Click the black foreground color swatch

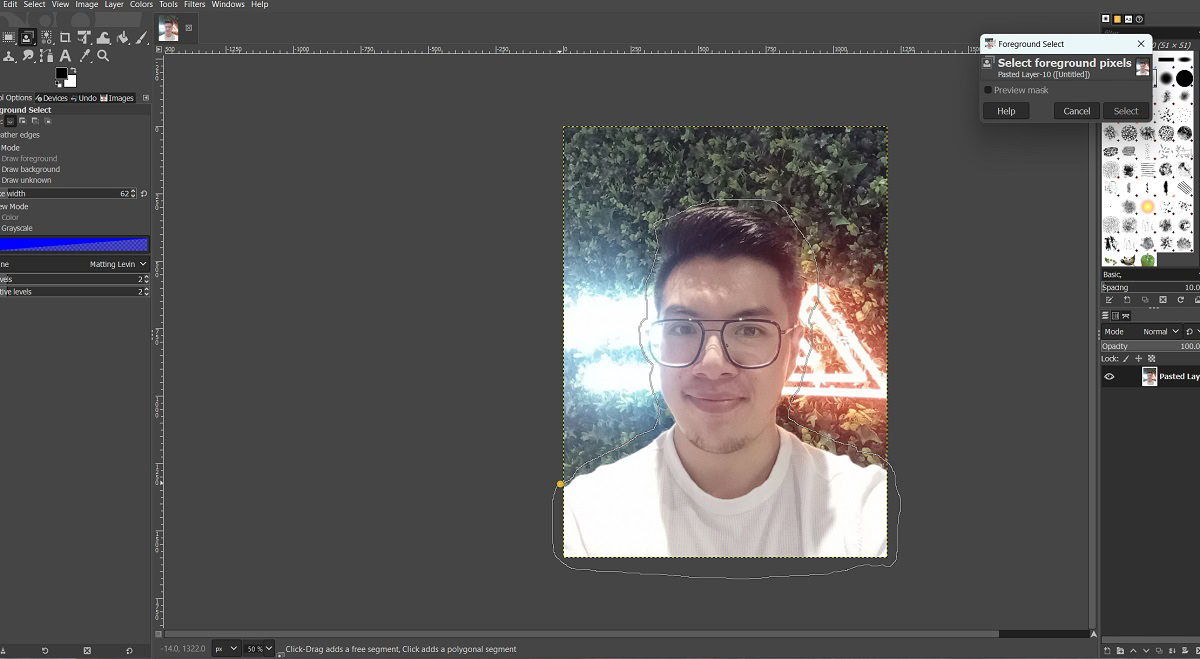(x=62, y=74)
